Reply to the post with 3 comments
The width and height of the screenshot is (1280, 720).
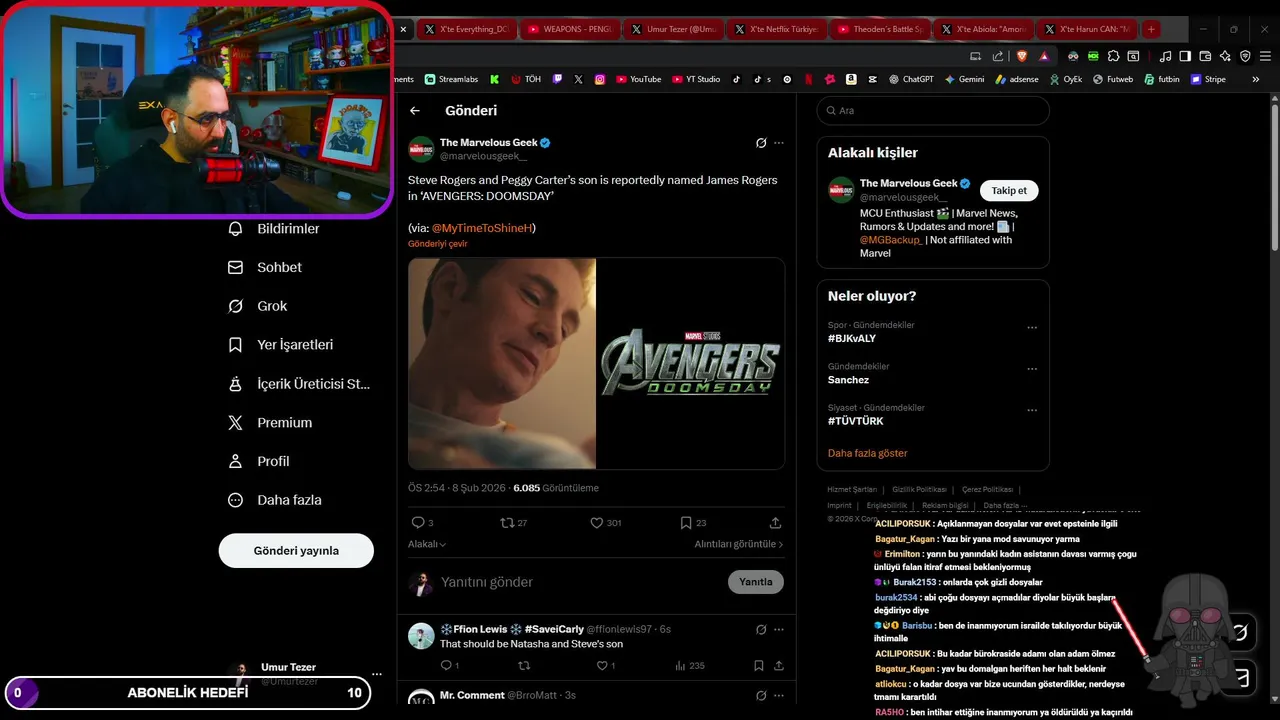[x=422, y=523]
